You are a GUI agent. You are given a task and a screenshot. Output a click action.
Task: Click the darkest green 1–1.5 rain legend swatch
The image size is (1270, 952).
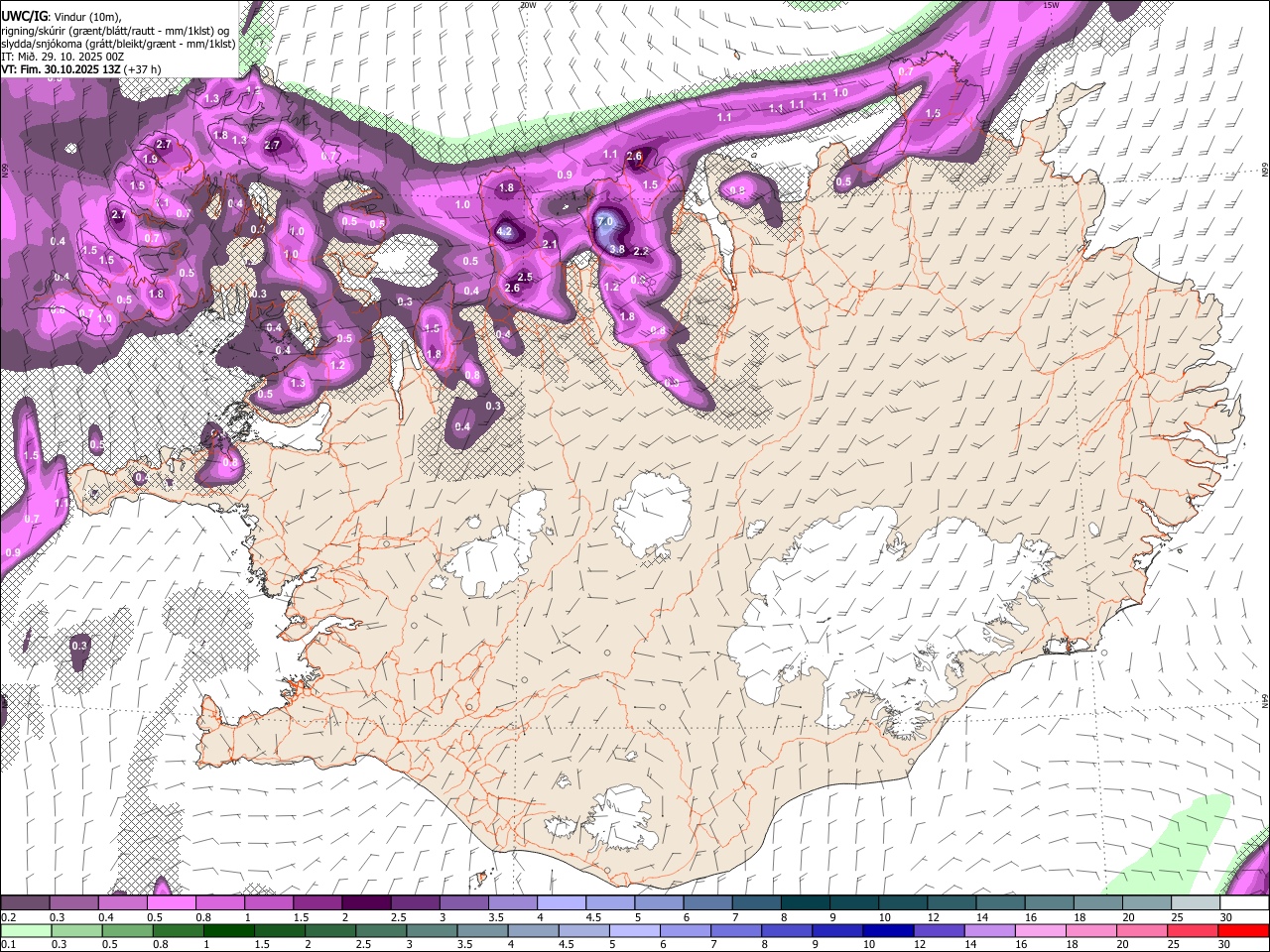coord(228,931)
